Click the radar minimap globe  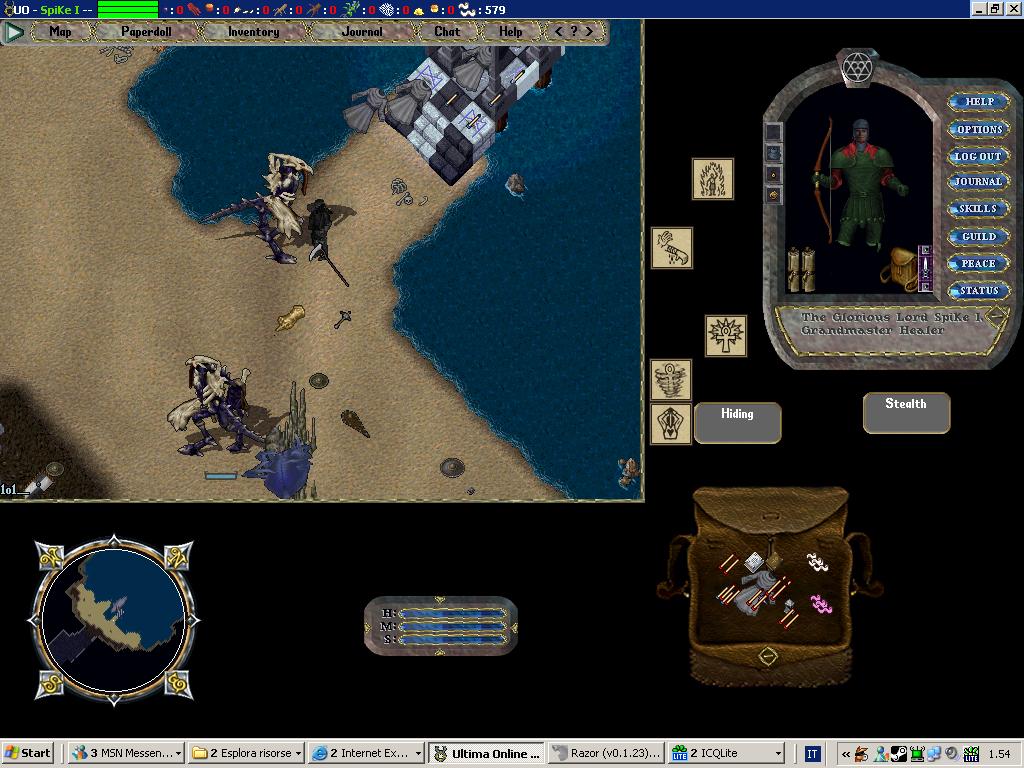coord(114,620)
